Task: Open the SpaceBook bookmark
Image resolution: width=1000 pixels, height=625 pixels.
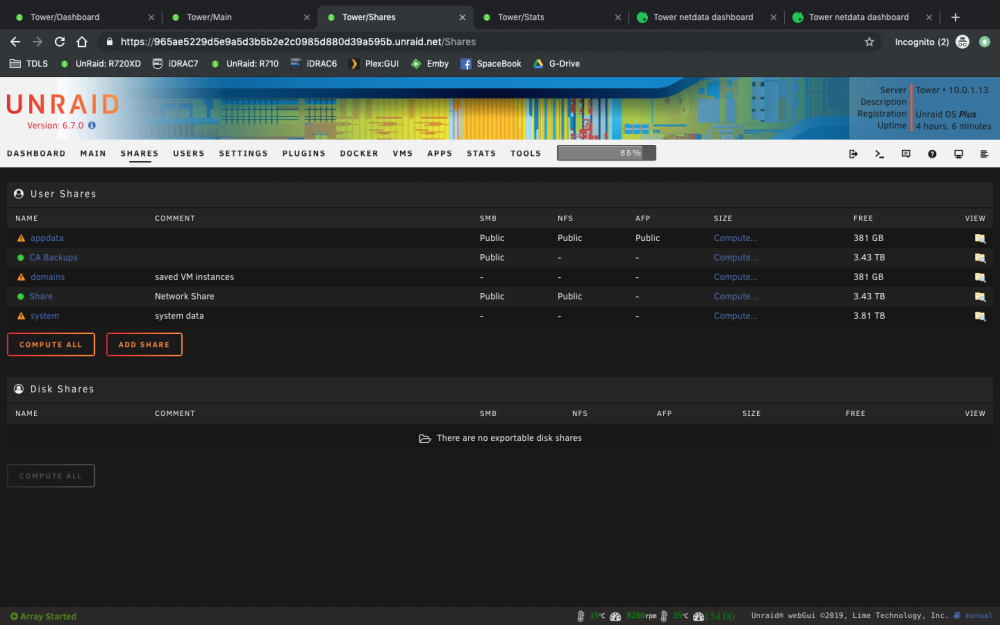Action: click(490, 64)
